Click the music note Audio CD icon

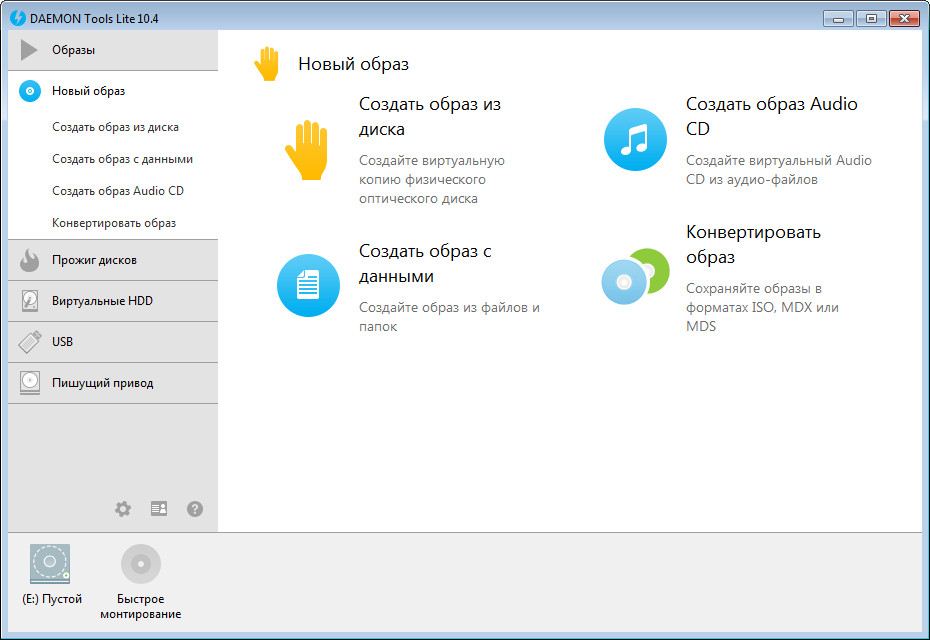coord(635,139)
